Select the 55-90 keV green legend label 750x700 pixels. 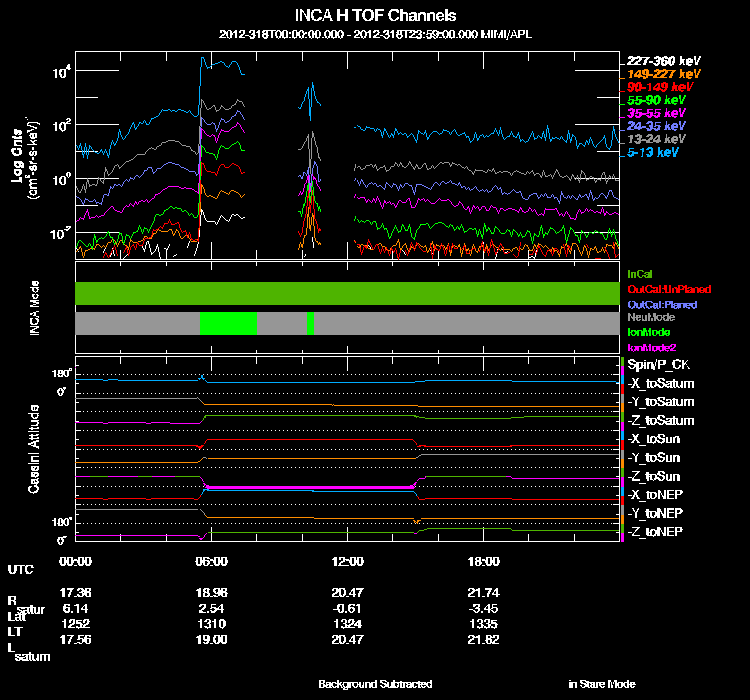pos(656,100)
